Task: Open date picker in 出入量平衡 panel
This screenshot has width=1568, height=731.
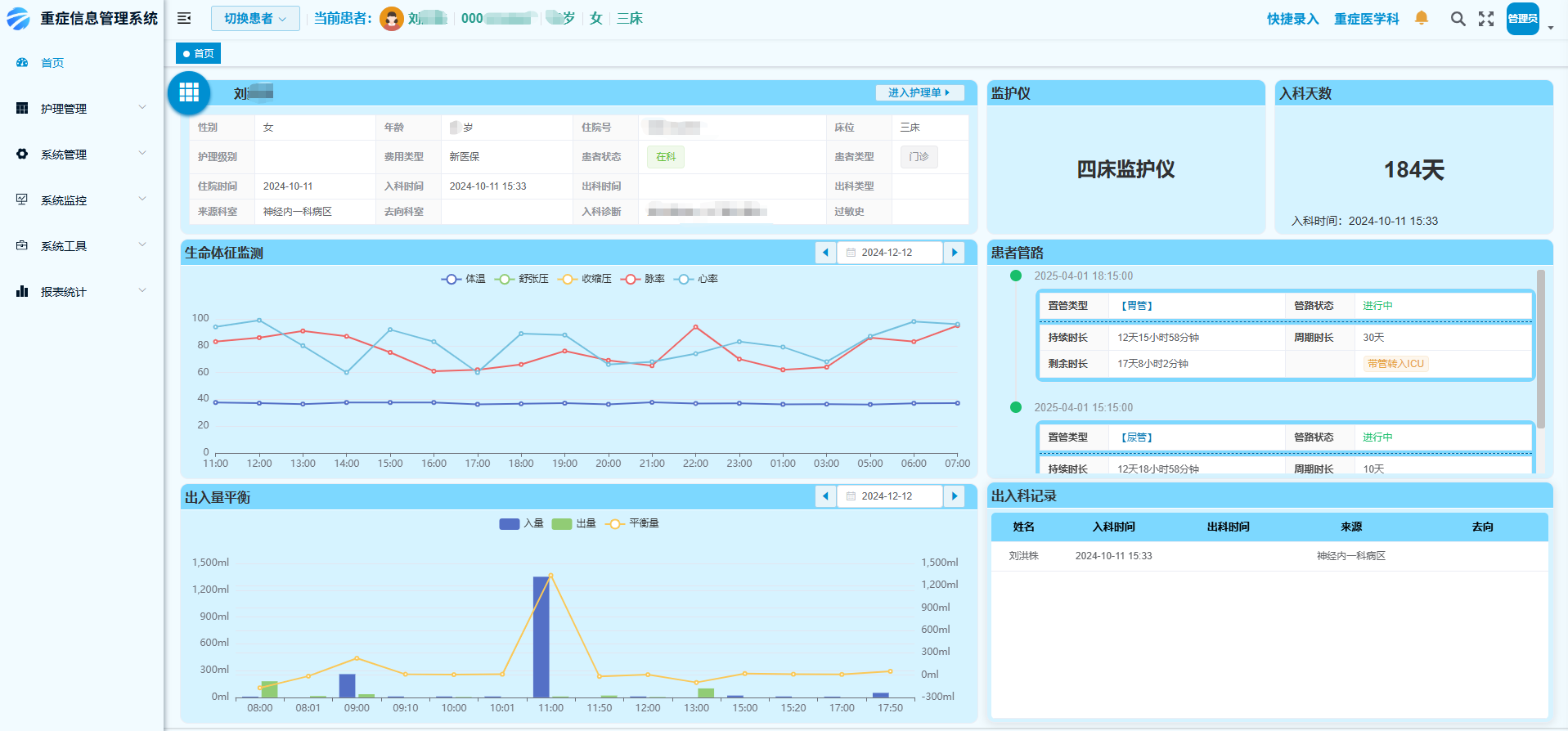Action: [890, 496]
